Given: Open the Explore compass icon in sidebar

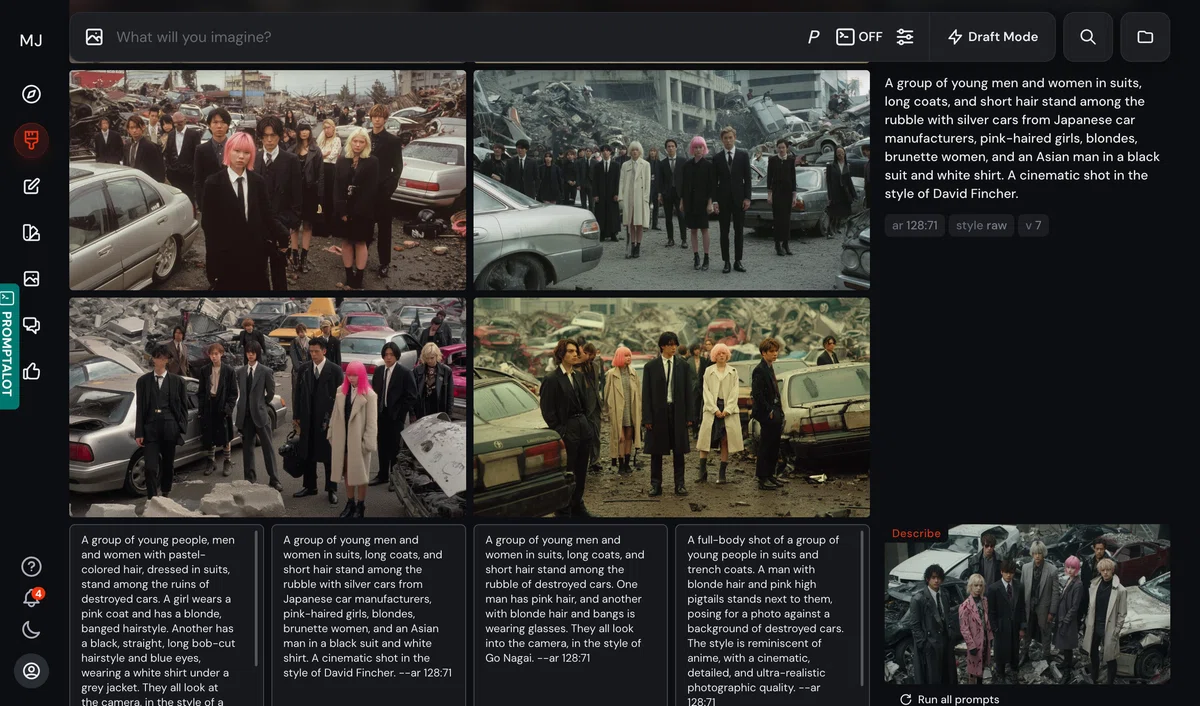Looking at the screenshot, I should [31, 94].
